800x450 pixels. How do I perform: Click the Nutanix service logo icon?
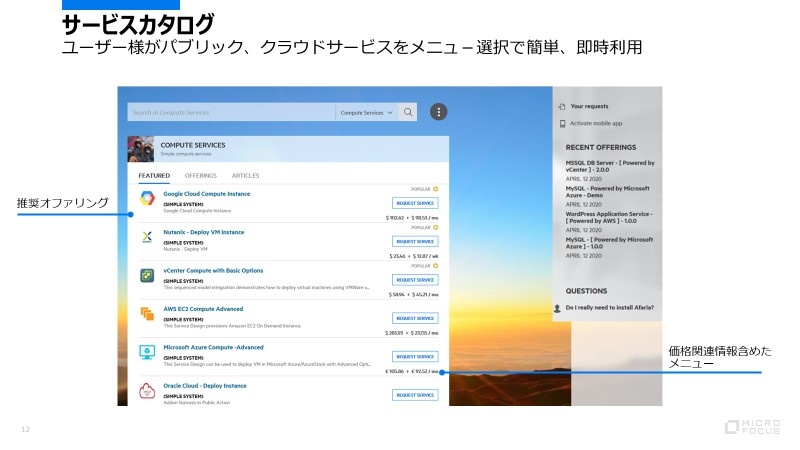pos(146,237)
